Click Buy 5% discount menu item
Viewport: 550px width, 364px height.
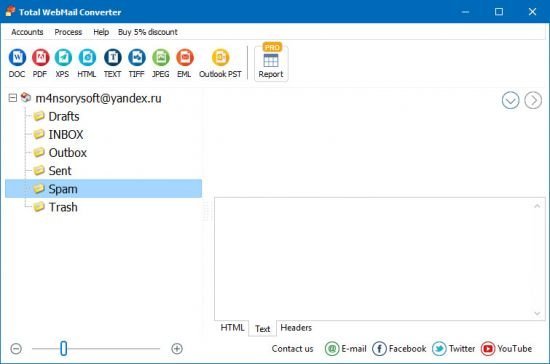click(x=148, y=32)
